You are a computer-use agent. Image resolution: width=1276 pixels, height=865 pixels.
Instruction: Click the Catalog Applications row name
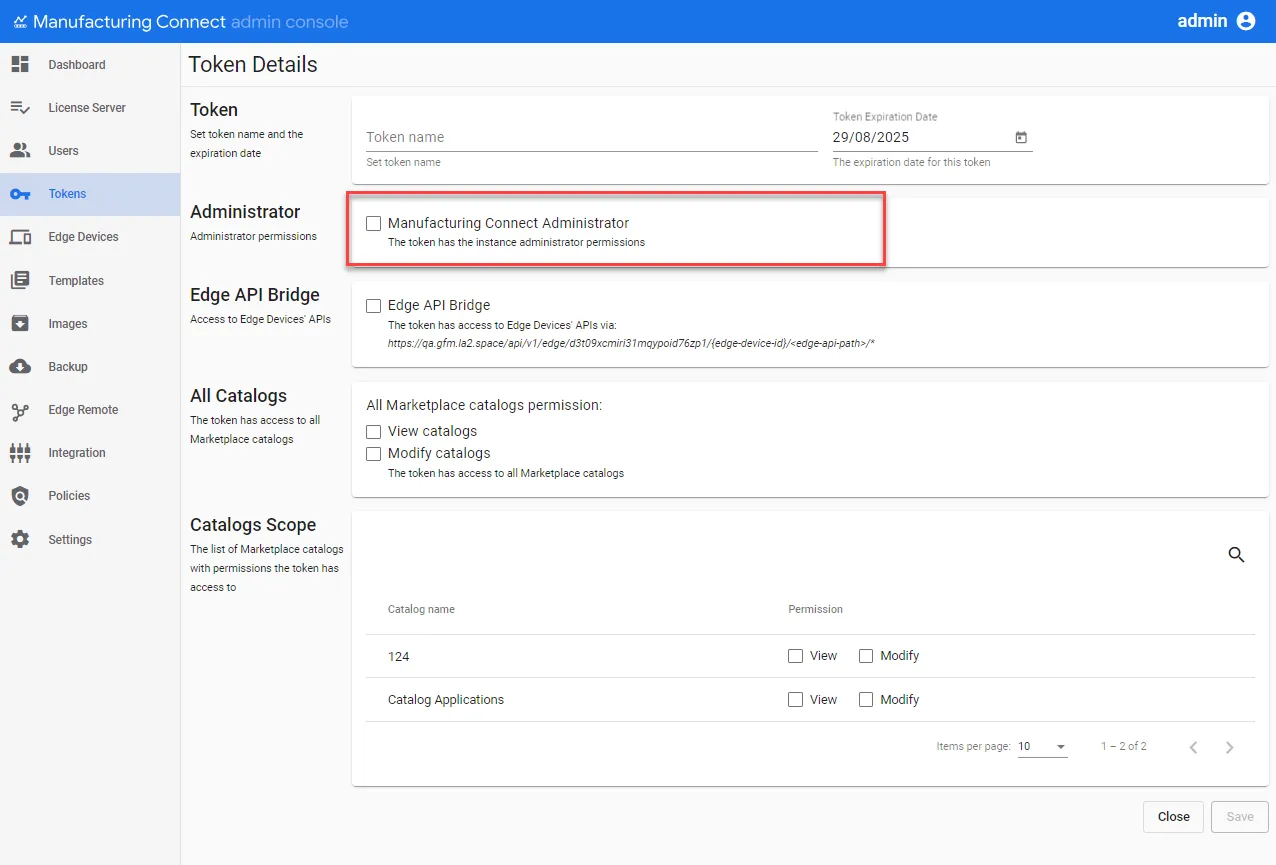point(446,700)
